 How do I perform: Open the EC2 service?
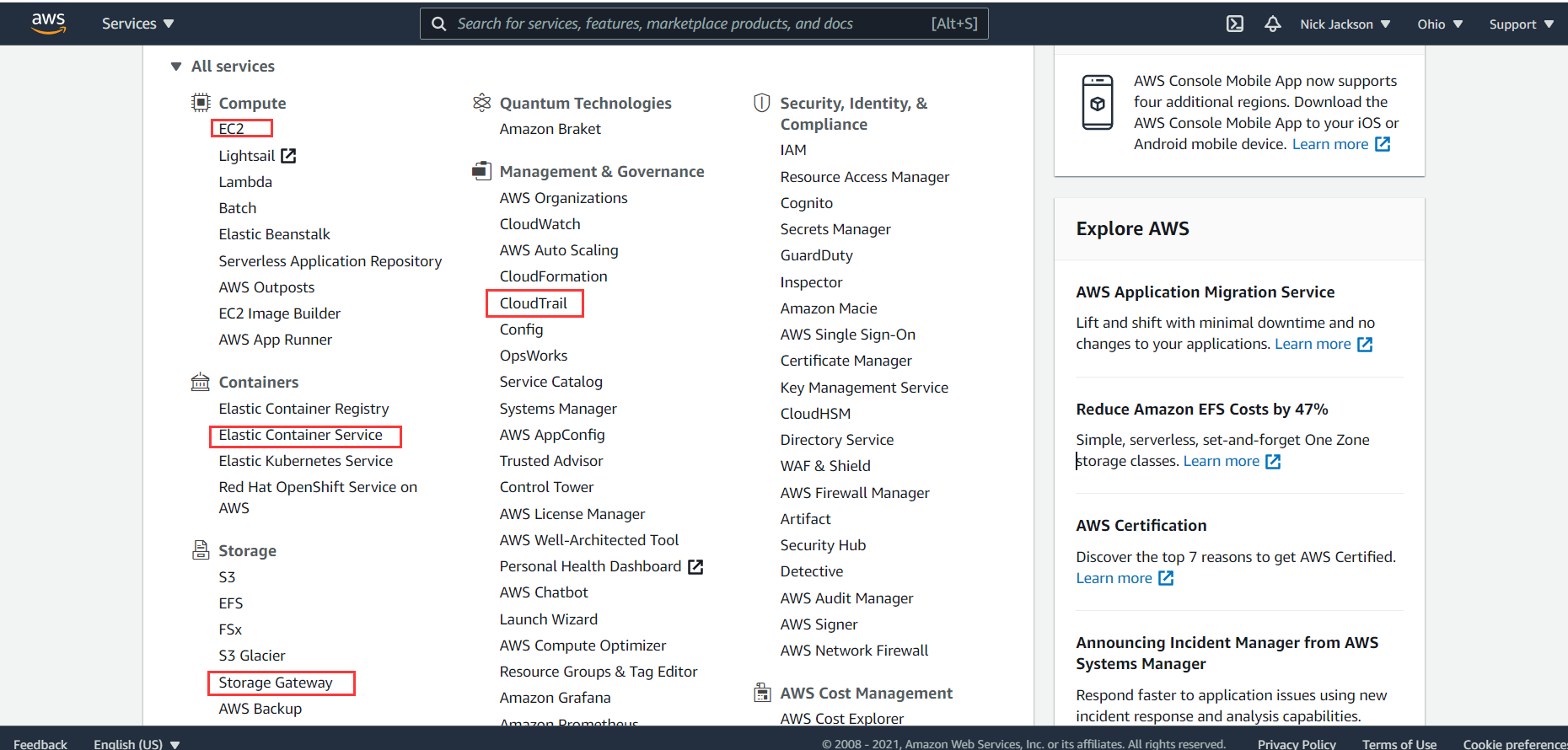click(231, 129)
